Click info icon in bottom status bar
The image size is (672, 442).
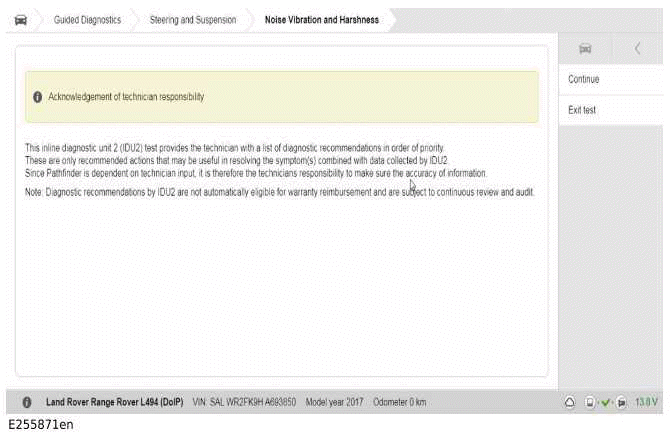pos(26,402)
